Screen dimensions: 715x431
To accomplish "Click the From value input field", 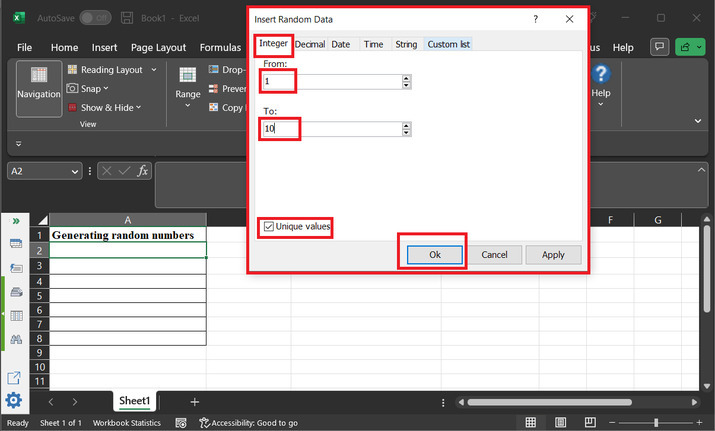I will 333,82.
